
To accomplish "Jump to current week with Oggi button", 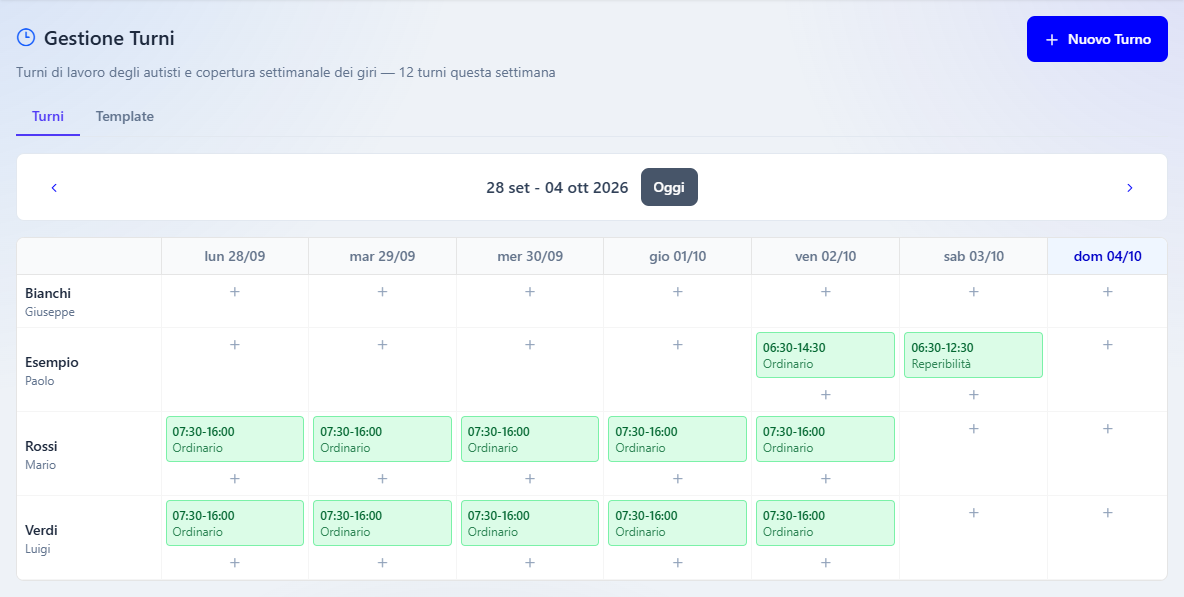I will tap(669, 187).
